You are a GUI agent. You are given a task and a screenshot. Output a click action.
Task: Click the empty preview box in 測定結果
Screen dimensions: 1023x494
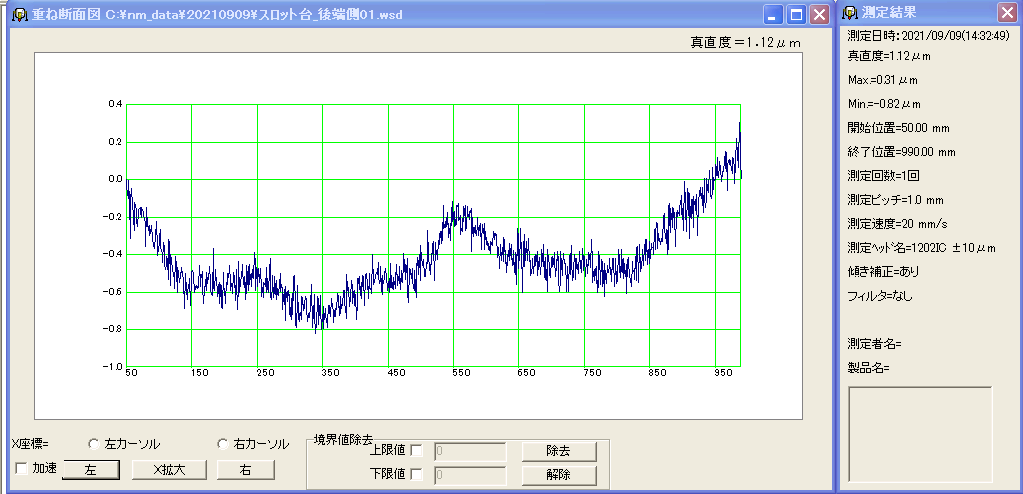920,433
